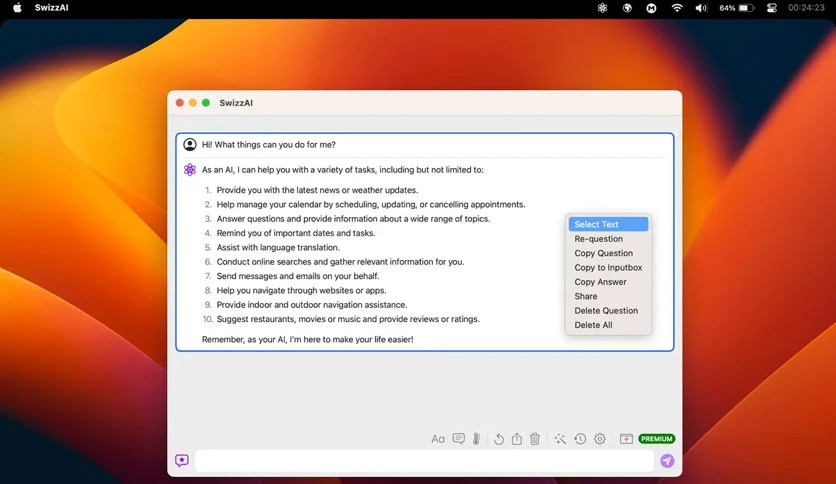Viewport: 836px width, 484px height.
Task: Open settings gear in SwizzAI toolbar
Action: 600,439
